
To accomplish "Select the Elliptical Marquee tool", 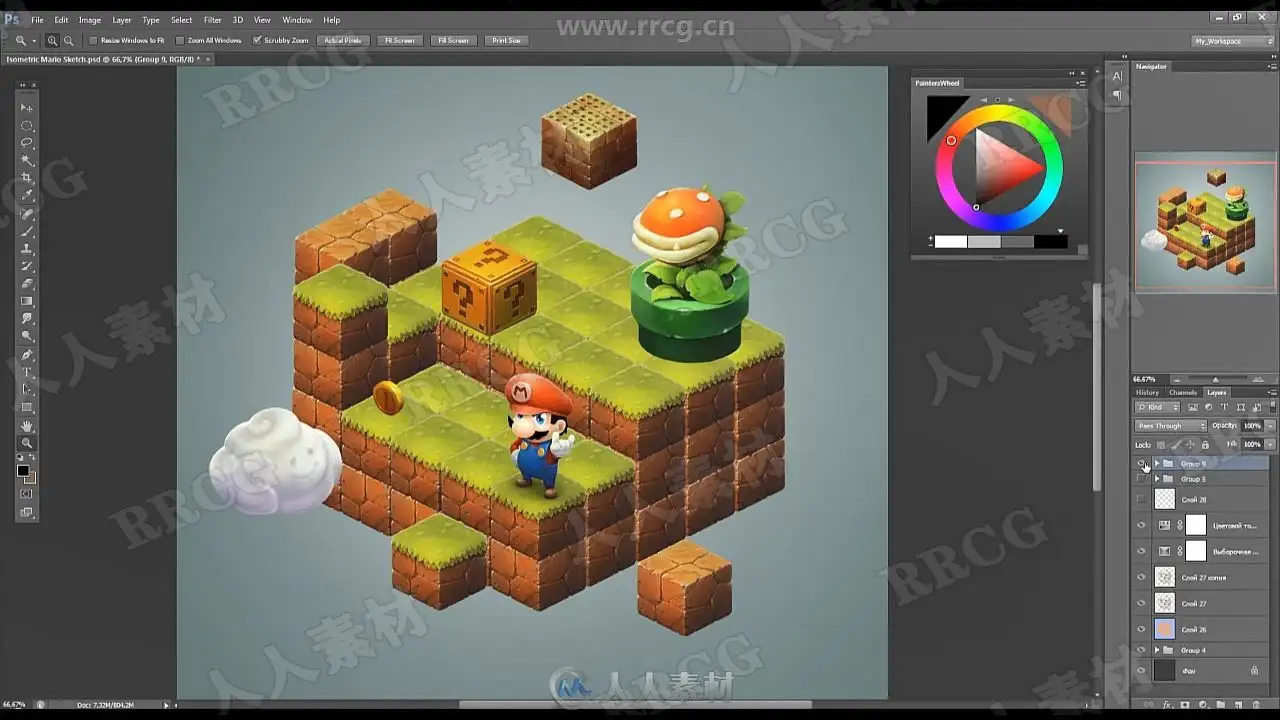I will coord(27,125).
